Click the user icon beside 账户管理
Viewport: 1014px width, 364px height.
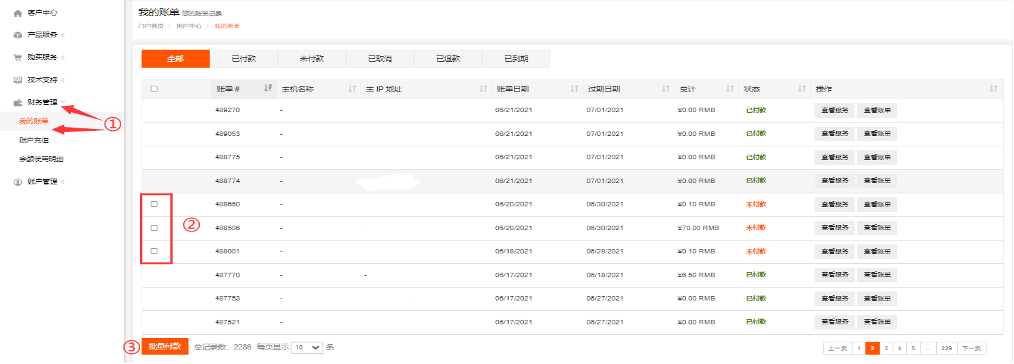point(17,182)
